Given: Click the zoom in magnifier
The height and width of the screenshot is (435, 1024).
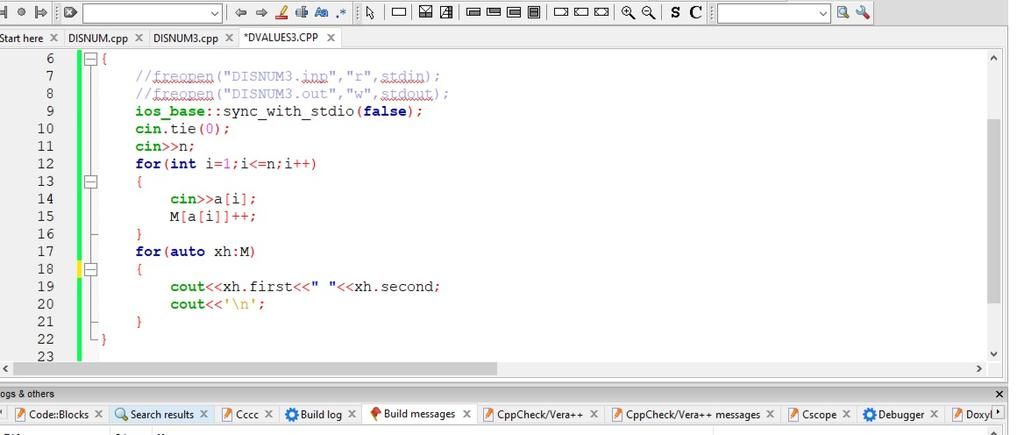Looking at the screenshot, I should pos(628,12).
